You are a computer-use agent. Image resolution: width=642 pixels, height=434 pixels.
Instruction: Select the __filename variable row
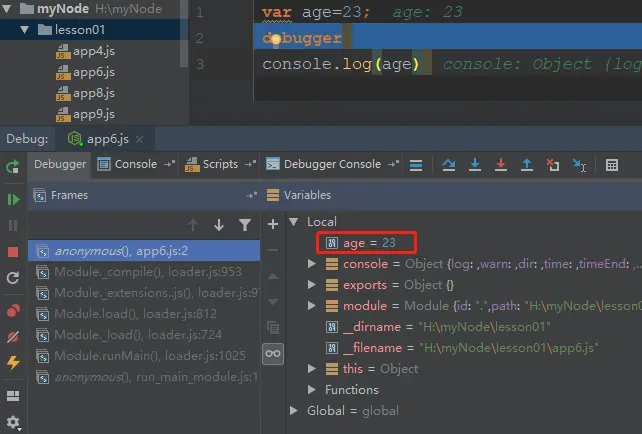pyautogui.click(x=462, y=348)
